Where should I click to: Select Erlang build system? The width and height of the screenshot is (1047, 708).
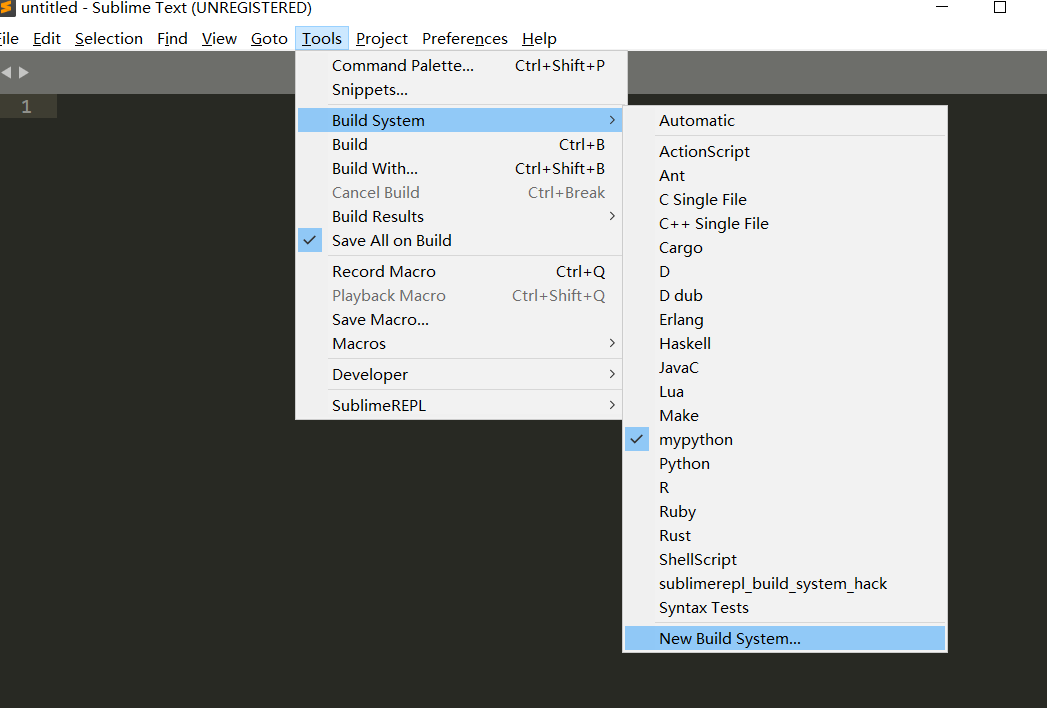pos(785,319)
